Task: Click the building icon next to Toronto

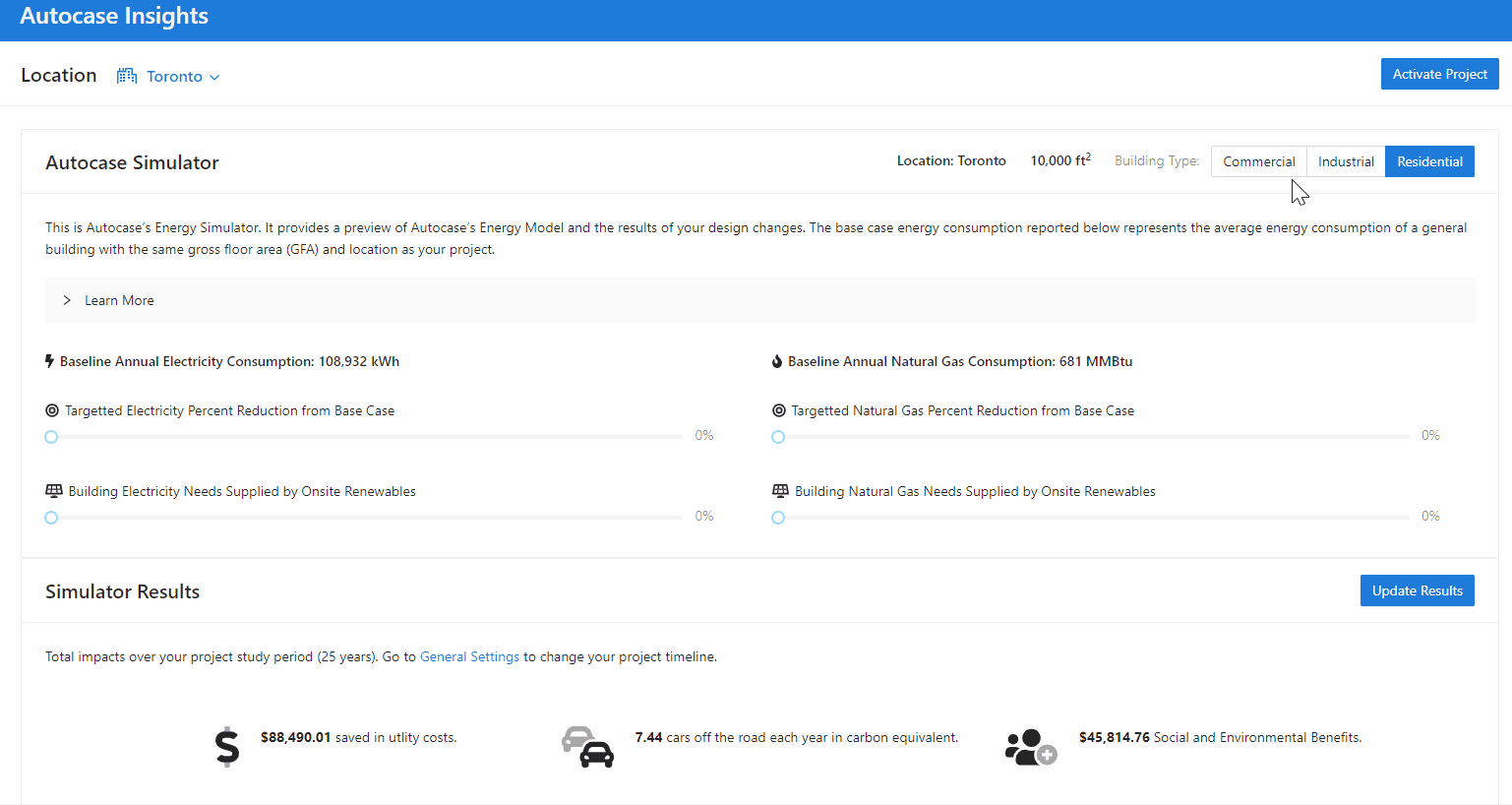Action: (x=127, y=76)
